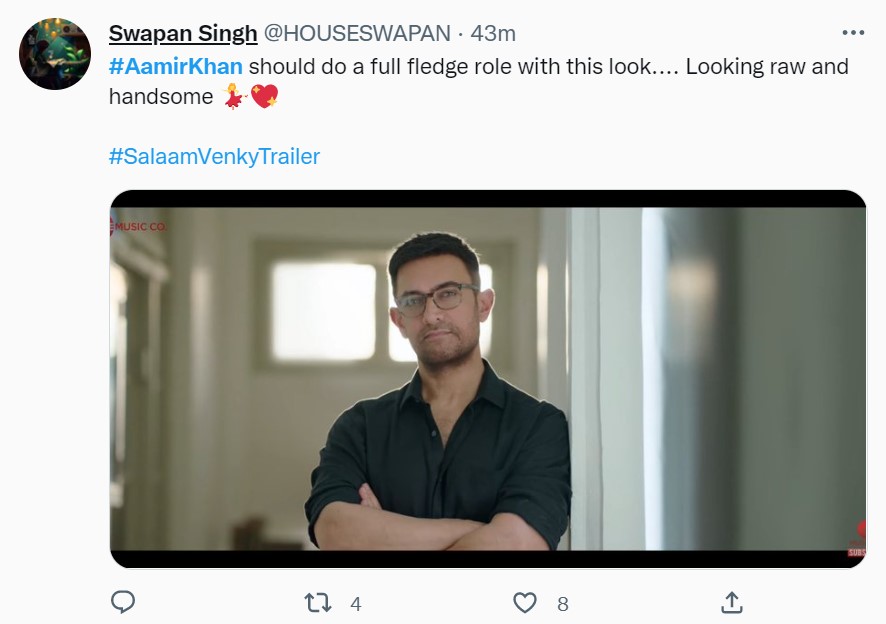The image size is (886, 624).
Task: Open the share icon below the tweet
Action: (x=733, y=602)
